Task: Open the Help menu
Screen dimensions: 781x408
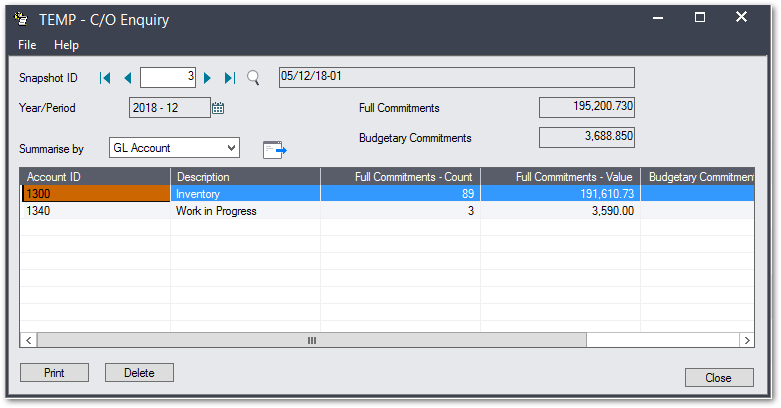Action: [66, 45]
